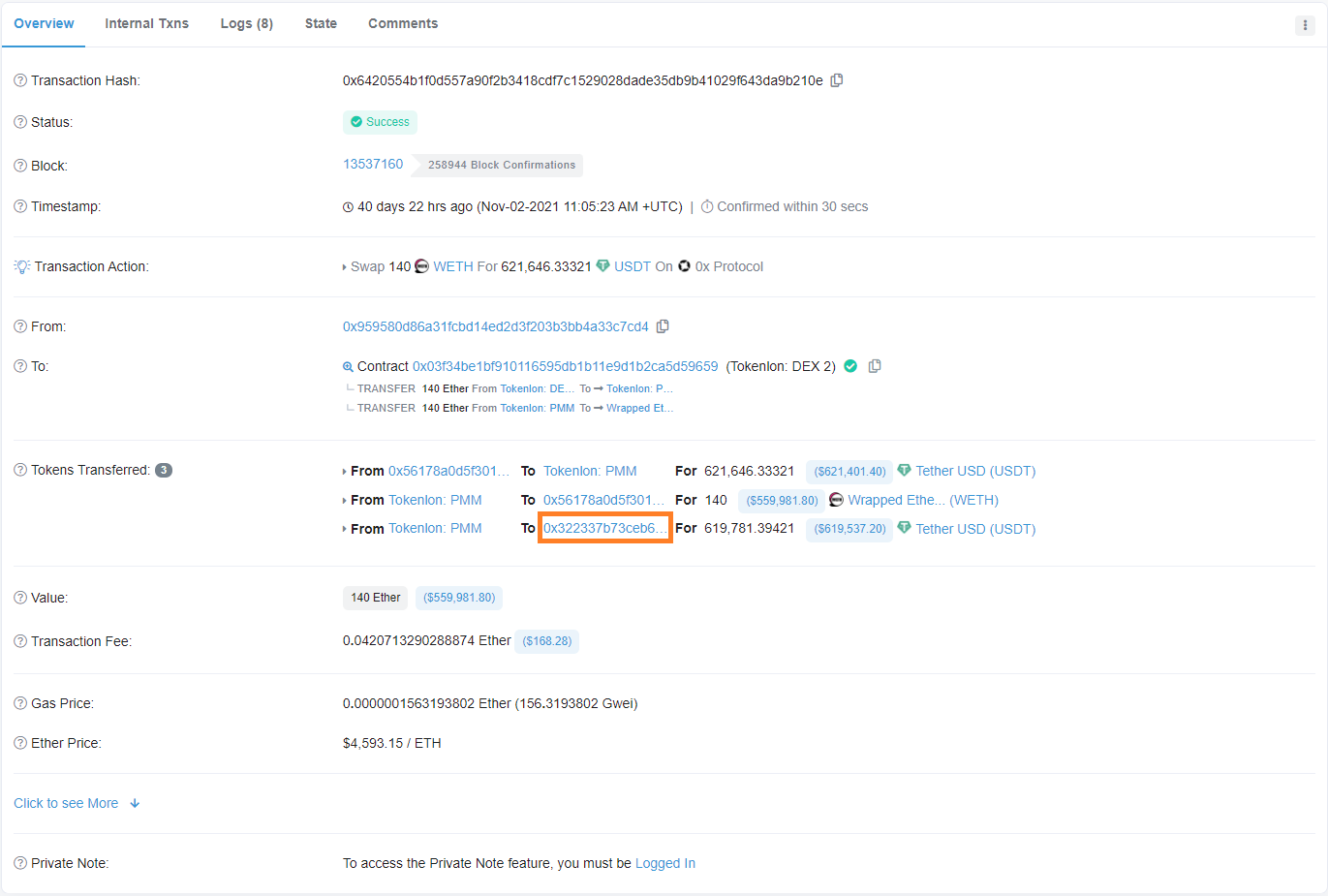Expand token transfer row for 140 WETH
1328x896 pixels.
[x=345, y=501]
